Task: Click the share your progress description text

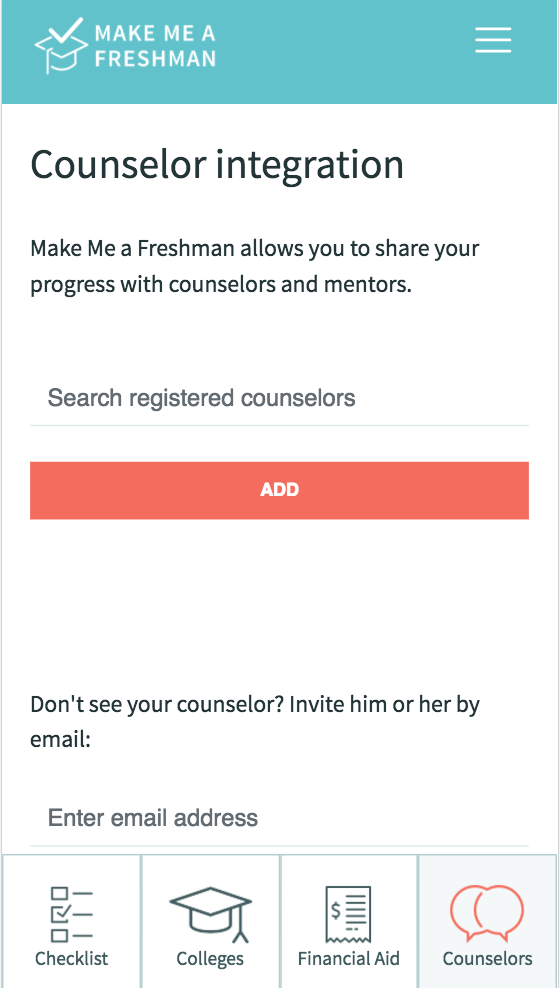Action: click(x=254, y=267)
